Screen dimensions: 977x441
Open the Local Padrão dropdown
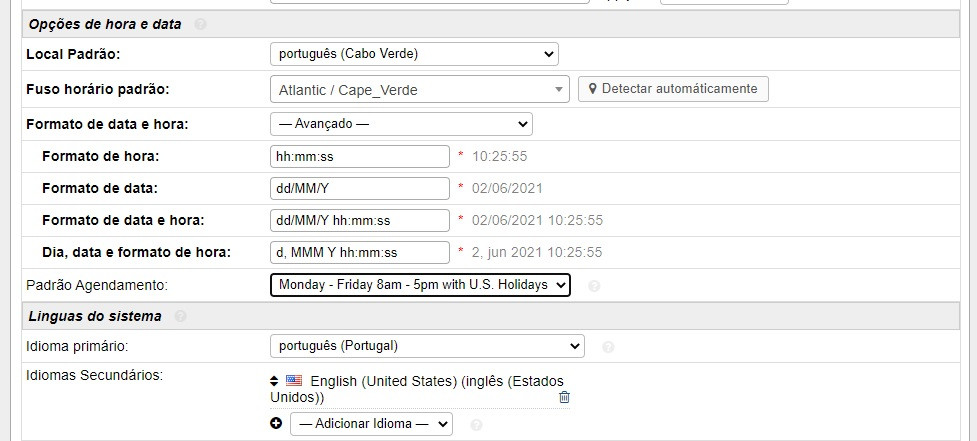click(x=414, y=54)
